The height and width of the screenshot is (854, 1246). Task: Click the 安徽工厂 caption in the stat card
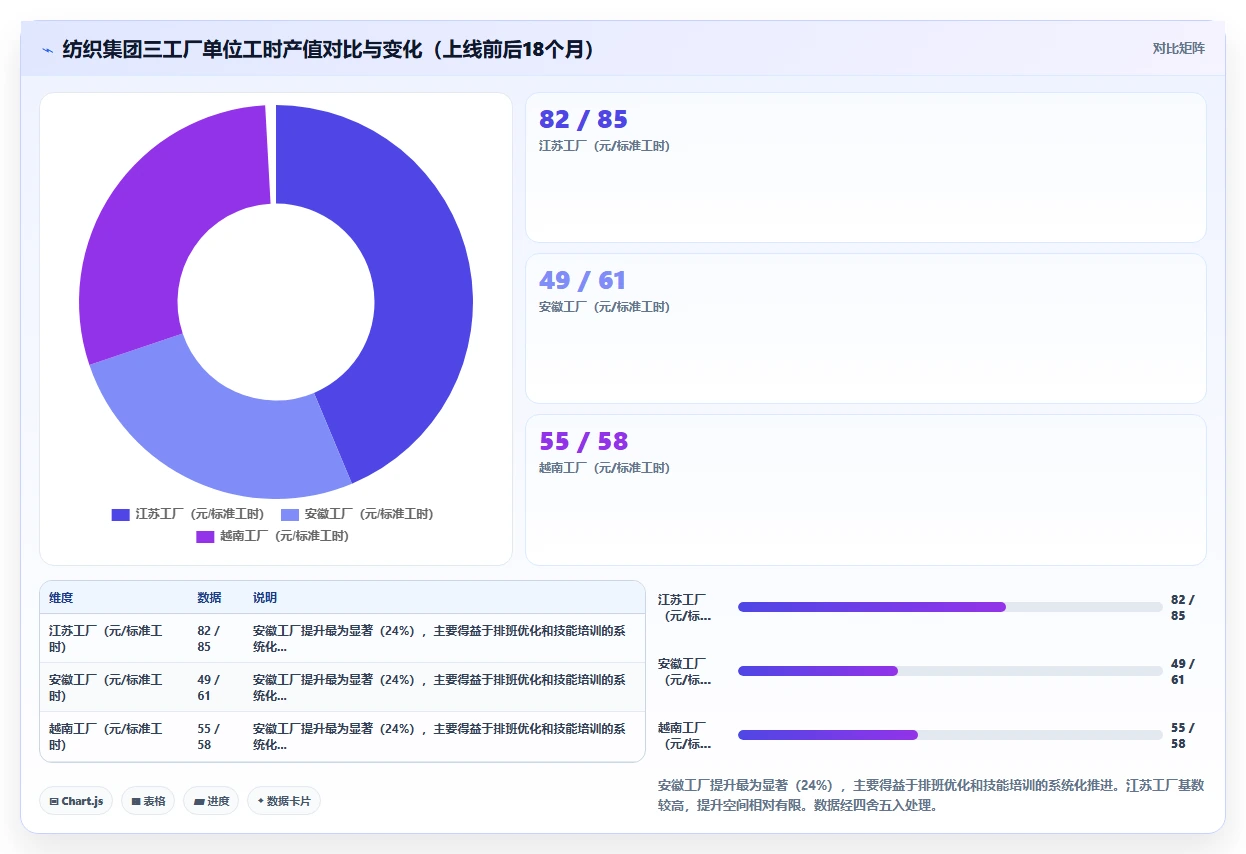(x=604, y=307)
